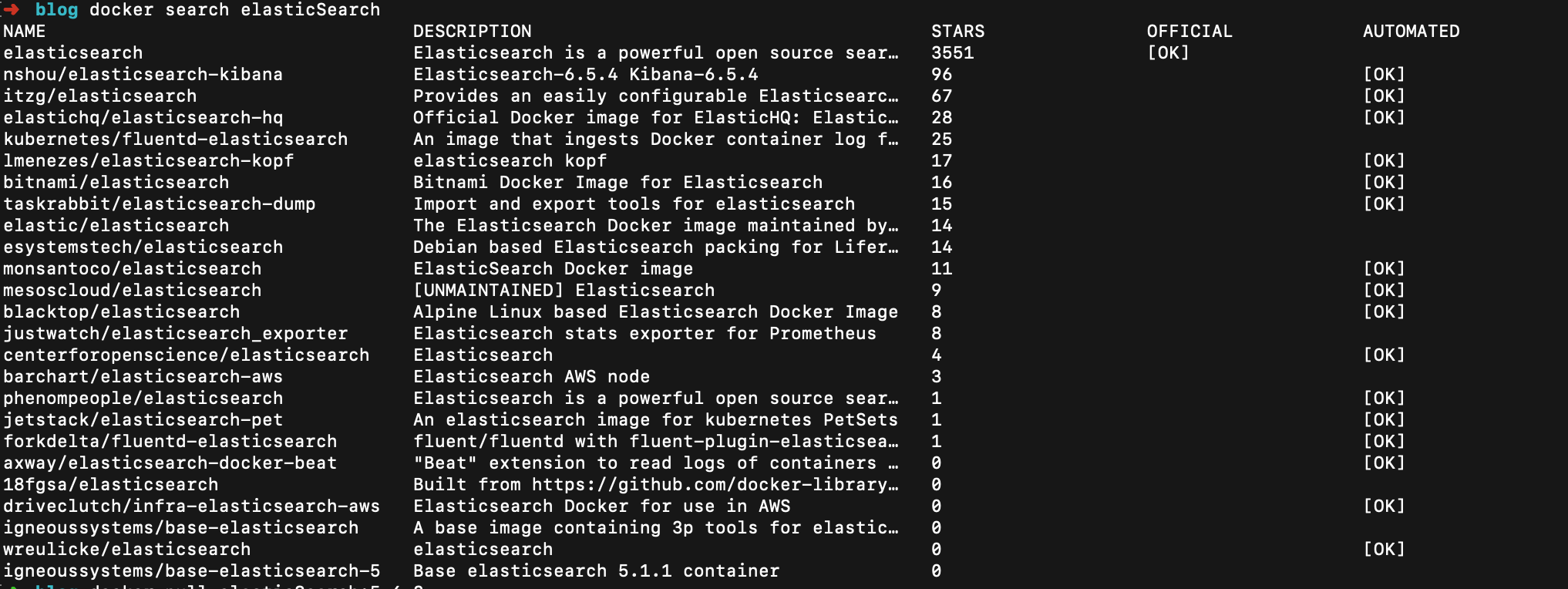The height and width of the screenshot is (589, 1568).
Task: Click the [OK] under the OFFICIAL column
Action: [1168, 53]
